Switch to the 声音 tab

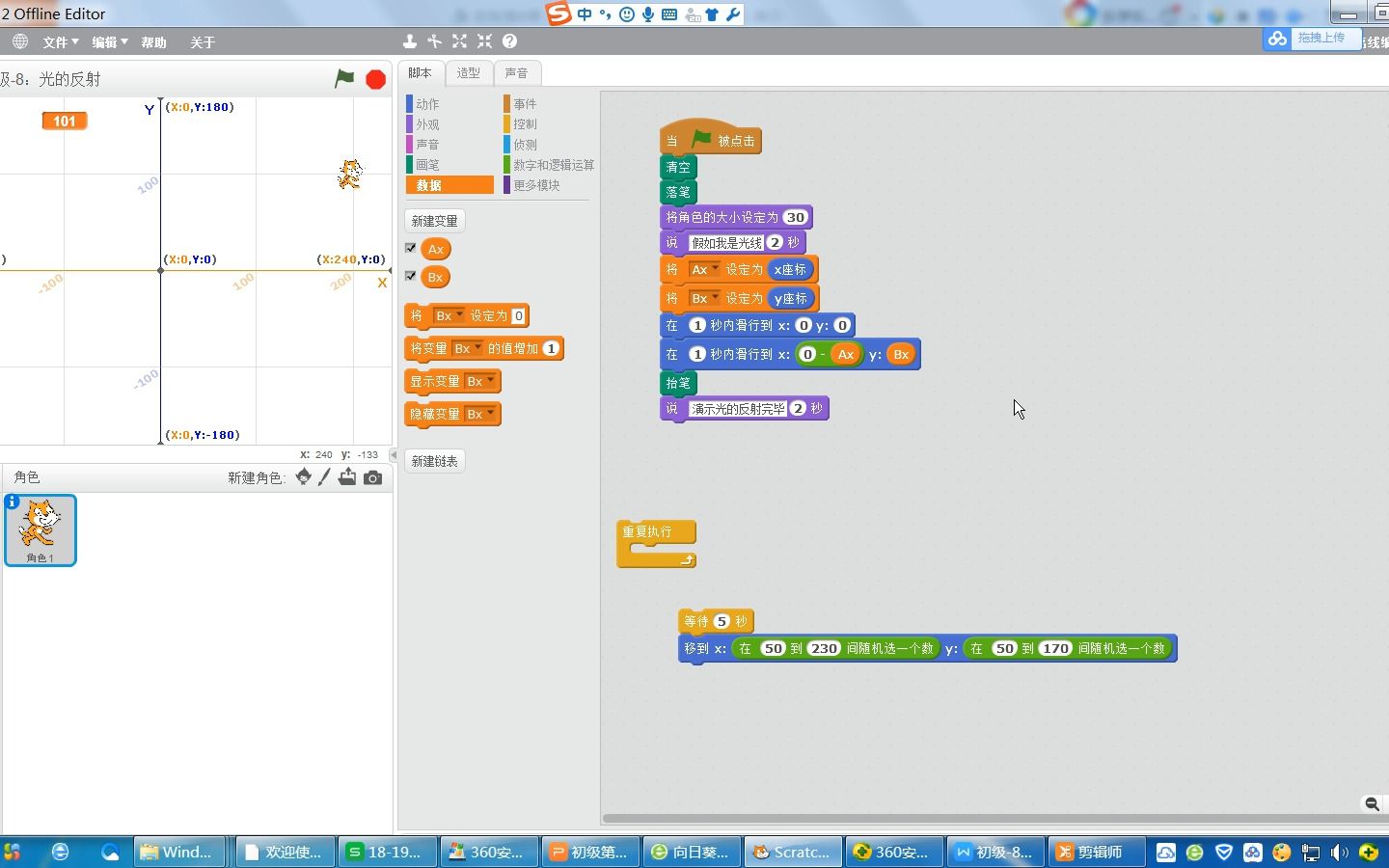pyautogui.click(x=516, y=72)
